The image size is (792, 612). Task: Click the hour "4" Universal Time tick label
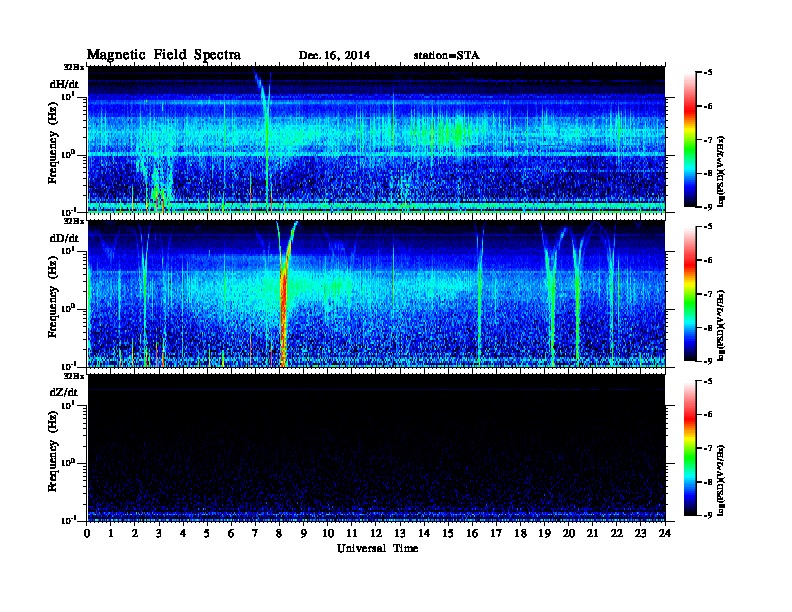click(183, 533)
